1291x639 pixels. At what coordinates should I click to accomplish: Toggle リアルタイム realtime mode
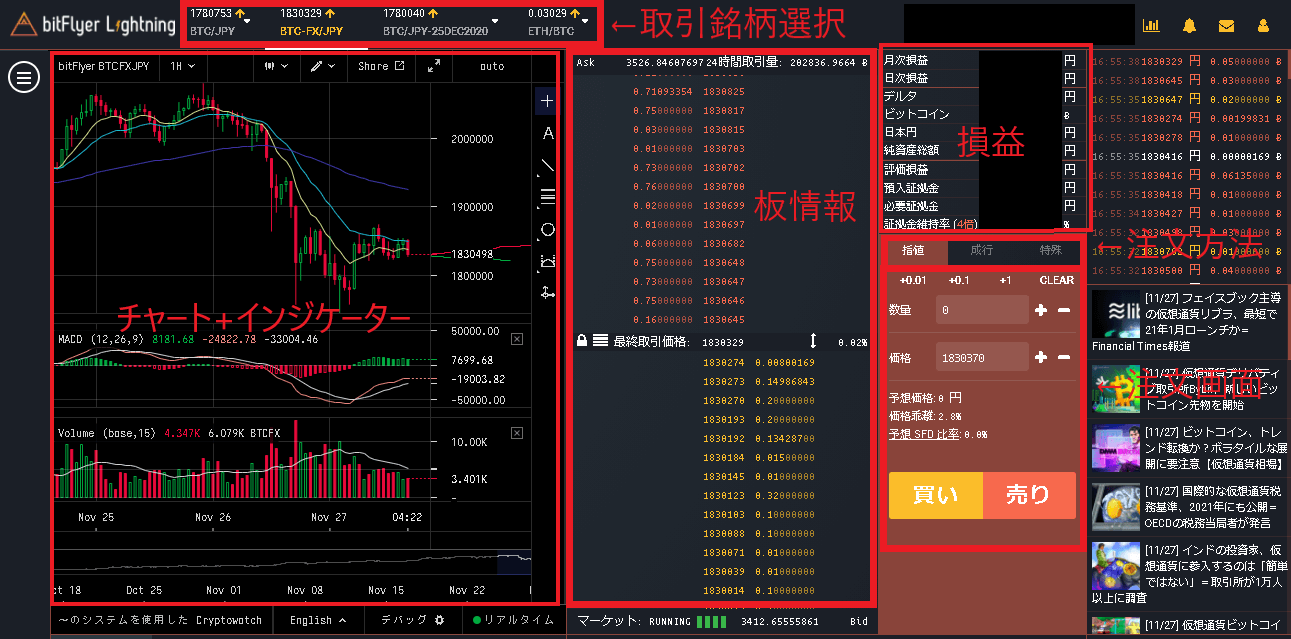[x=513, y=620]
